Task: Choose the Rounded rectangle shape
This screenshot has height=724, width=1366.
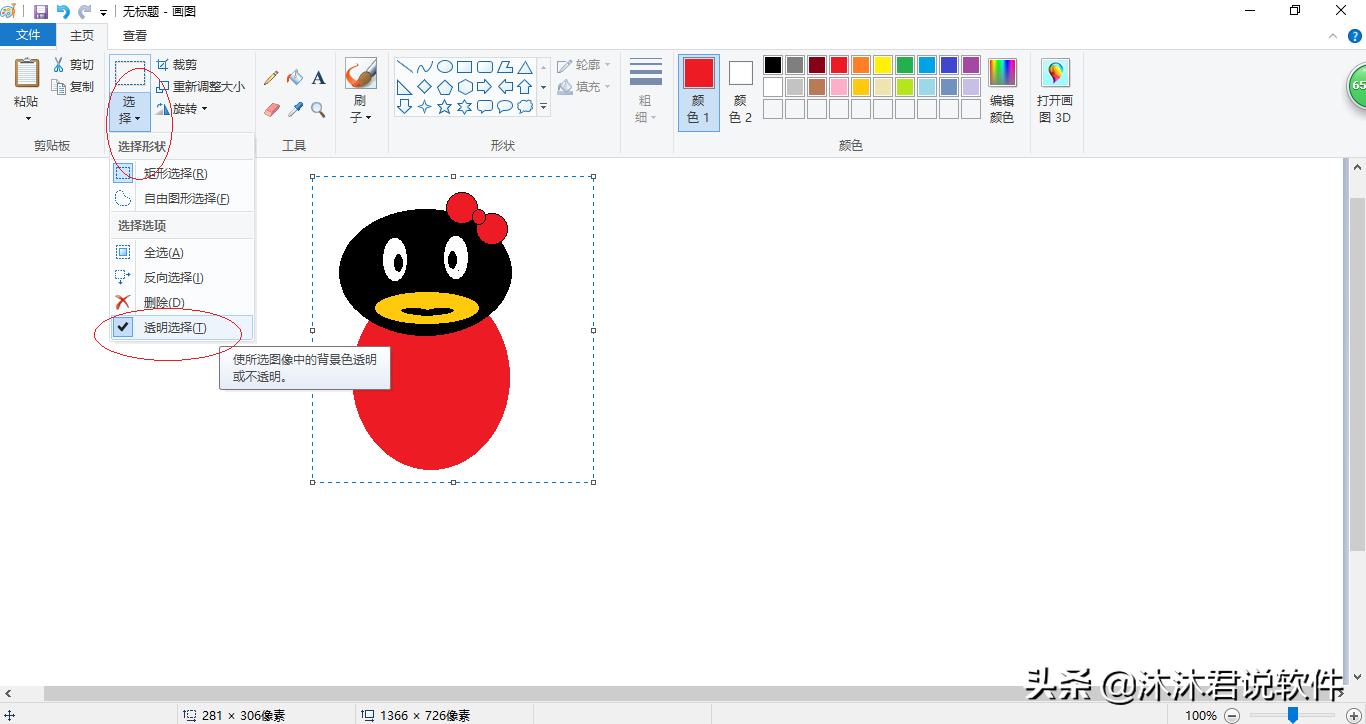Action: tap(485, 67)
